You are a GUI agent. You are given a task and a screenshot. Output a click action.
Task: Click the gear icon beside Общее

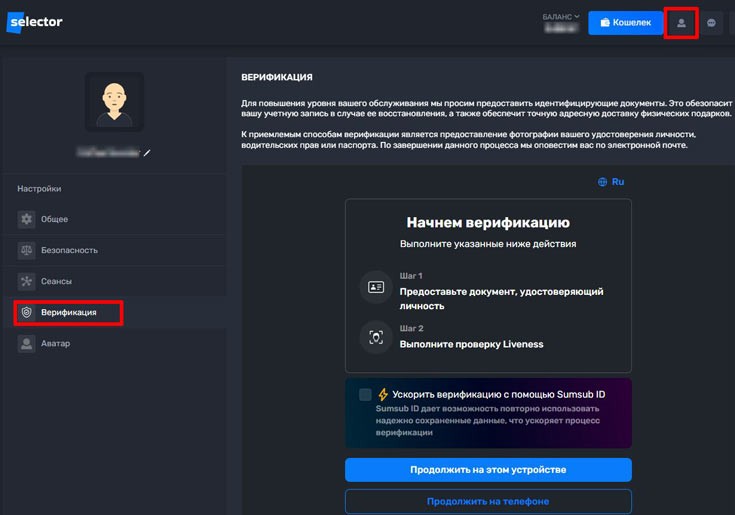[x=27, y=219]
